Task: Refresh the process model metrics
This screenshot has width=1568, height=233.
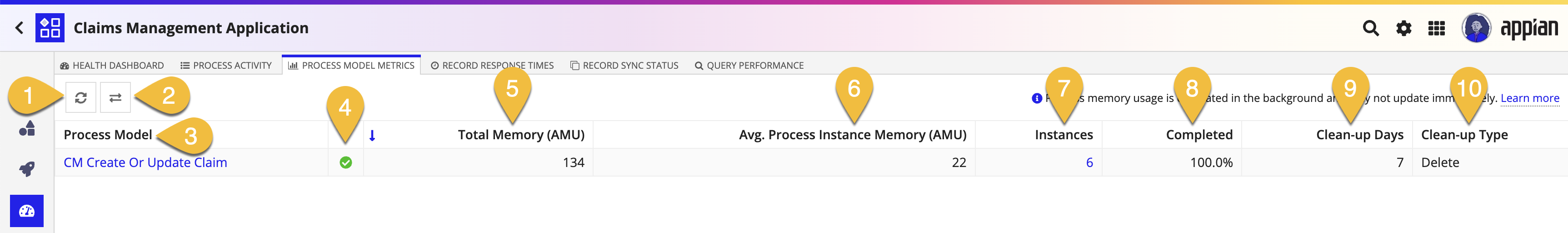Action: coord(81,97)
